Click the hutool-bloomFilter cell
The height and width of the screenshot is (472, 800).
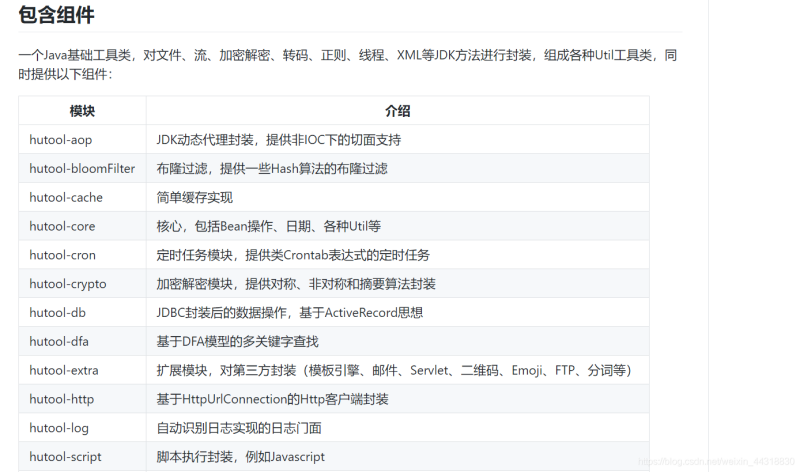[x=82, y=168]
